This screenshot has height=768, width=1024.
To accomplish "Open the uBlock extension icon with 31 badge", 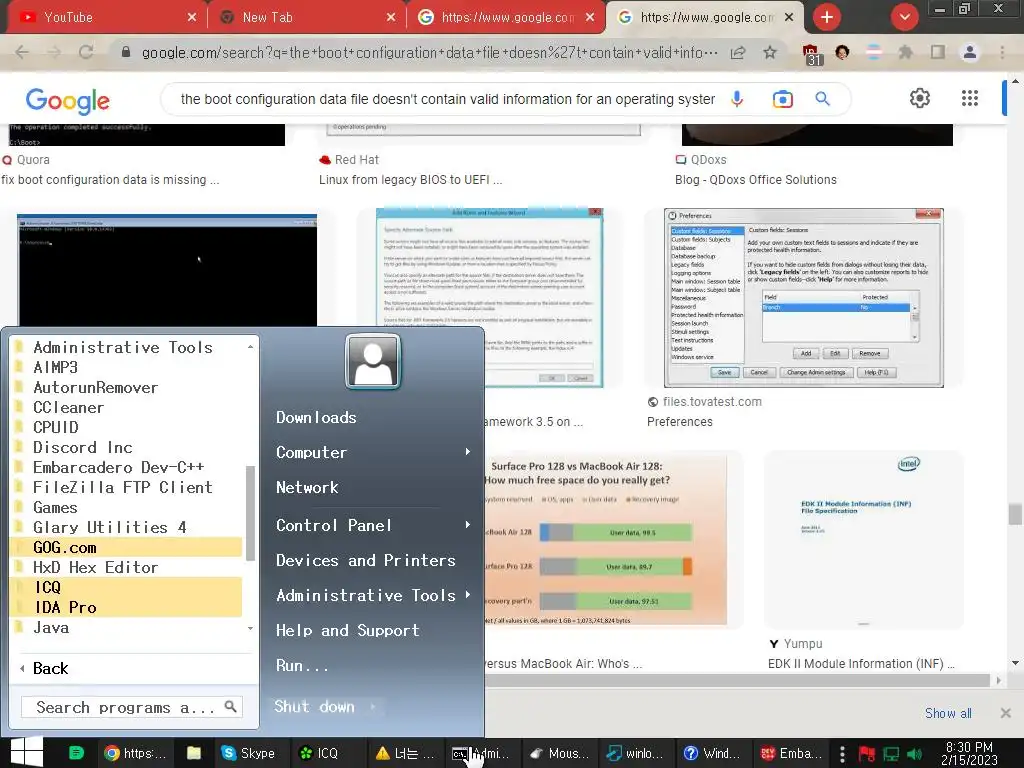I will click(811, 54).
